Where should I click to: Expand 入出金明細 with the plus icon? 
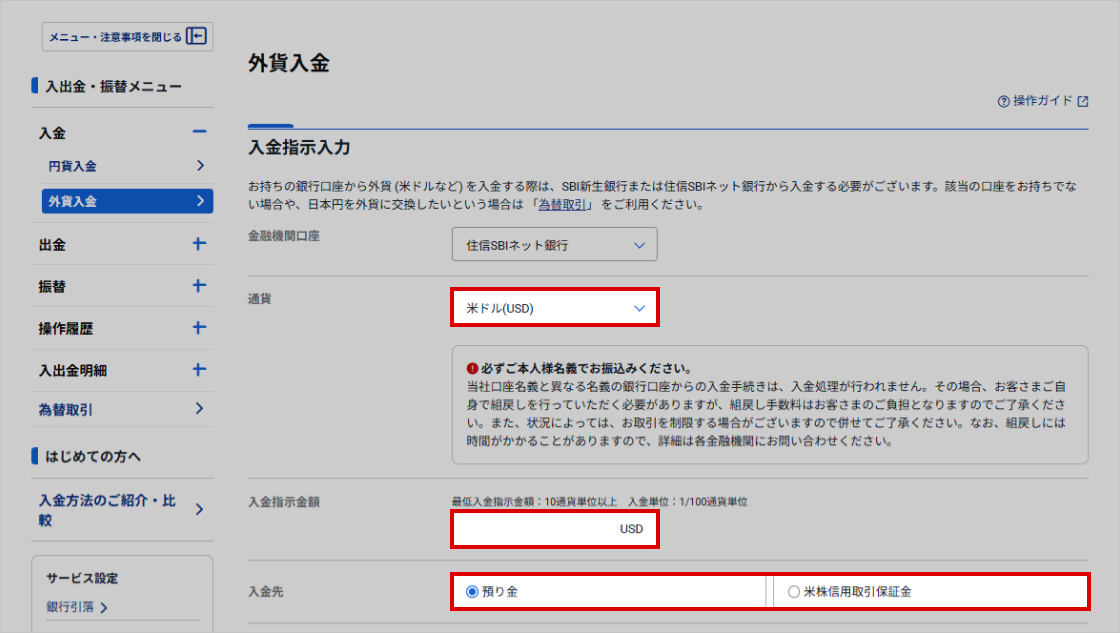pos(199,370)
